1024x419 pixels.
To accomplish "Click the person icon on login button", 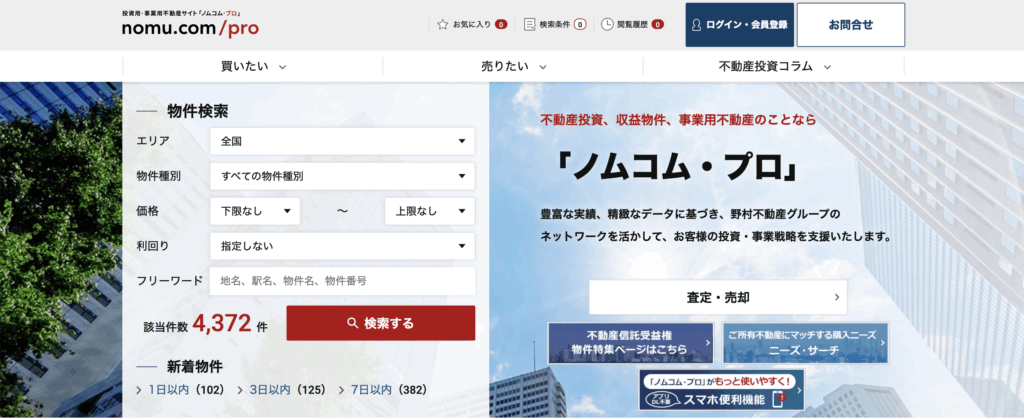I will tap(696, 25).
